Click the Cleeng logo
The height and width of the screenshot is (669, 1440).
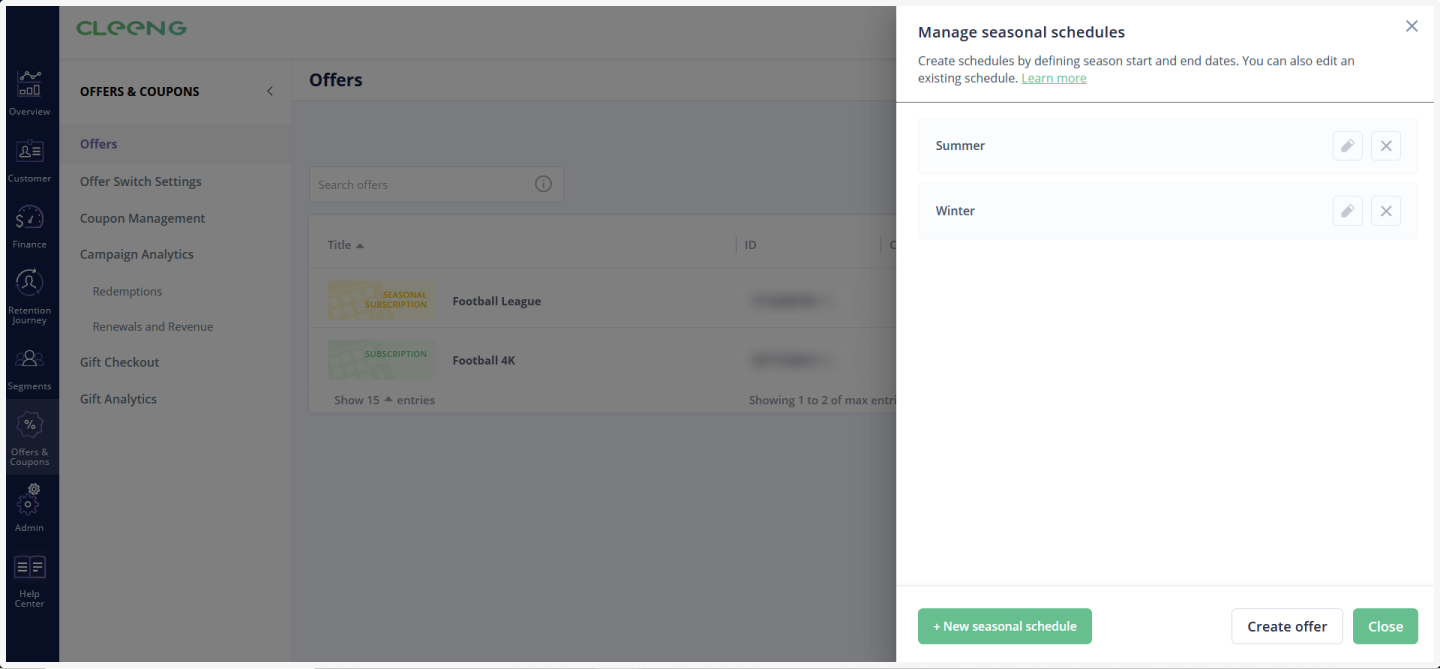tap(131, 28)
